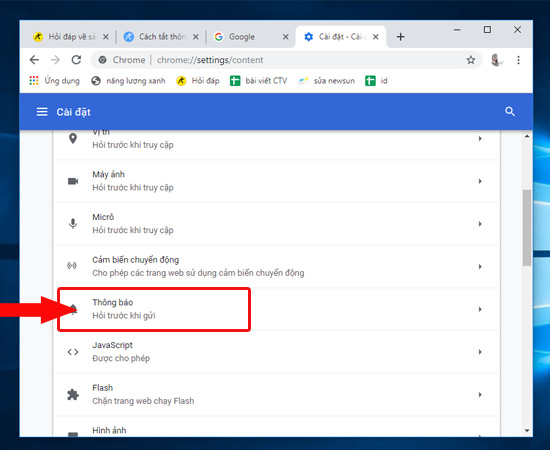
Task: Click the forward navigation arrow
Action: pos(55,60)
